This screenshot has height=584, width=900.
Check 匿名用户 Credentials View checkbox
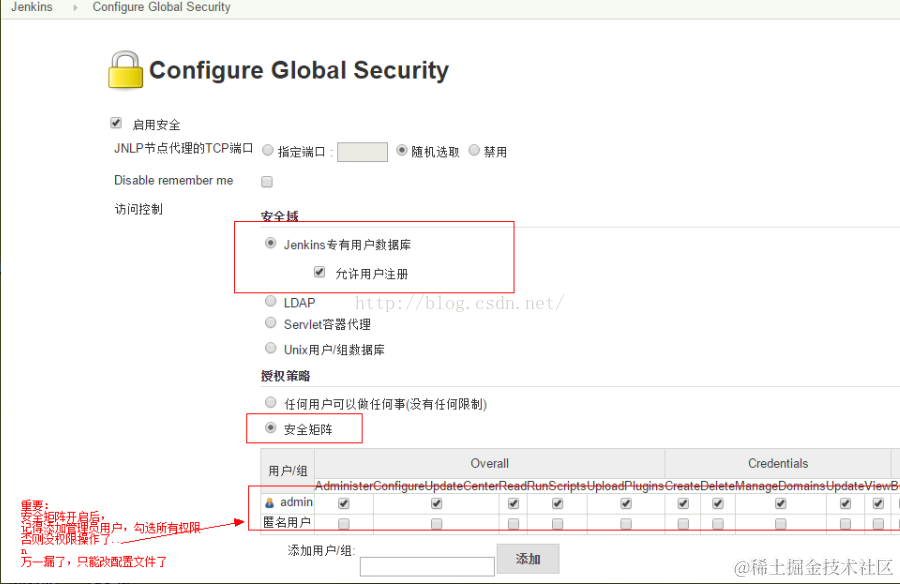click(878, 524)
